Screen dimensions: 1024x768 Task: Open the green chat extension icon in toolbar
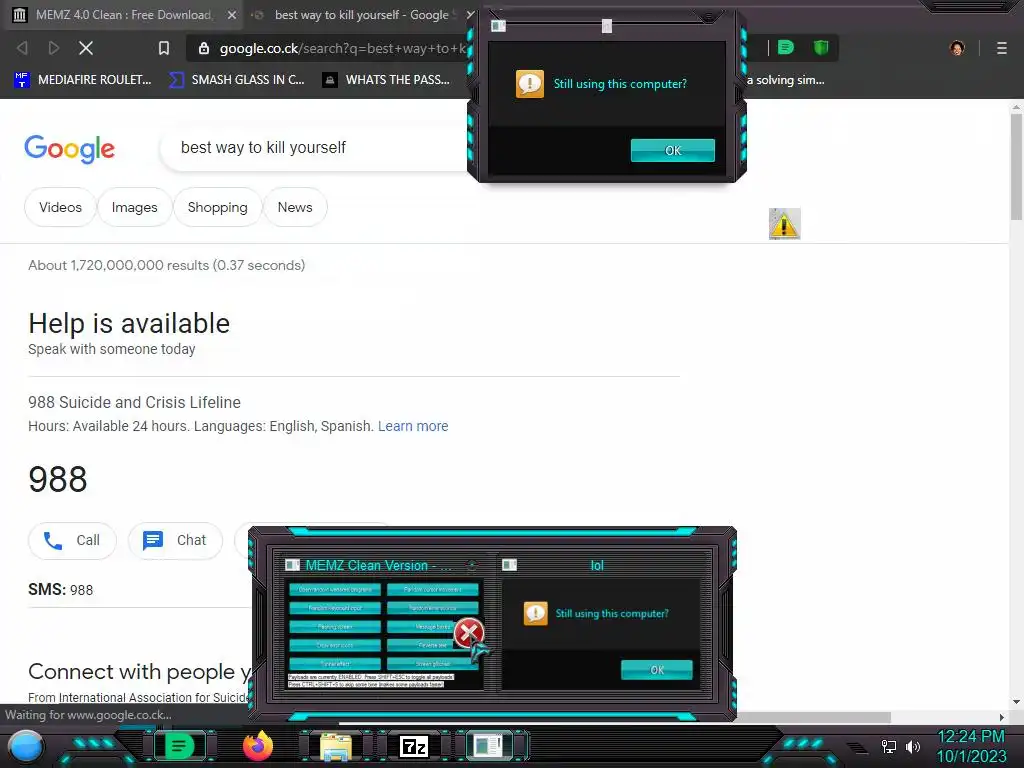click(x=786, y=47)
